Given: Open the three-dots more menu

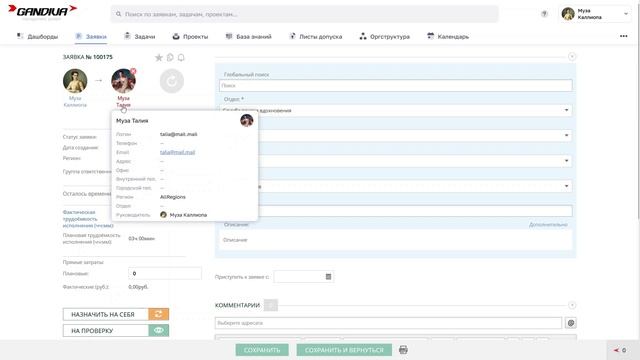Looking at the screenshot, I should click(623, 36).
